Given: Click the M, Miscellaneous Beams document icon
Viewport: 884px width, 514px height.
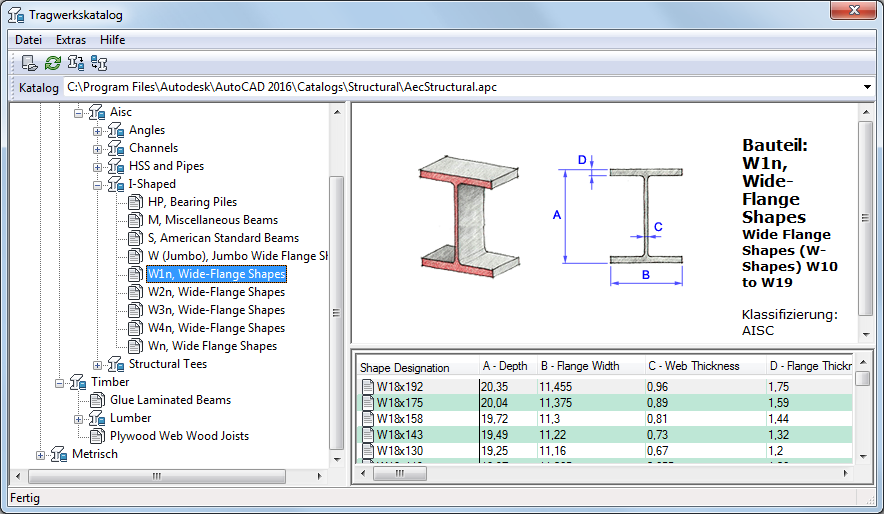Looking at the screenshot, I should coord(135,220).
